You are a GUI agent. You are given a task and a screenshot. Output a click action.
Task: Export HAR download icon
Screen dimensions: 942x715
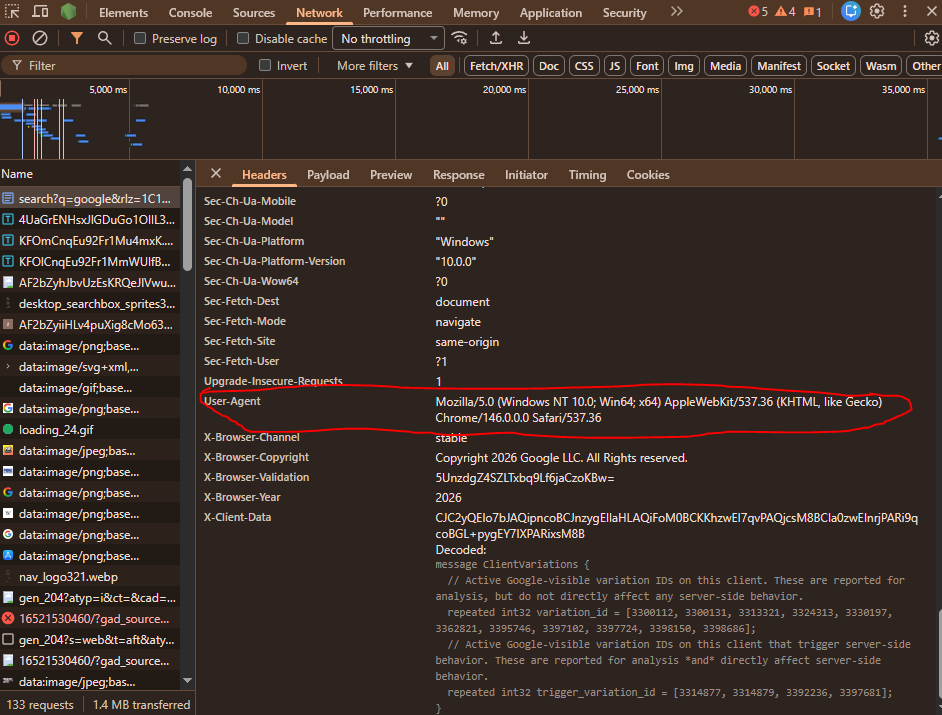[x=524, y=38]
